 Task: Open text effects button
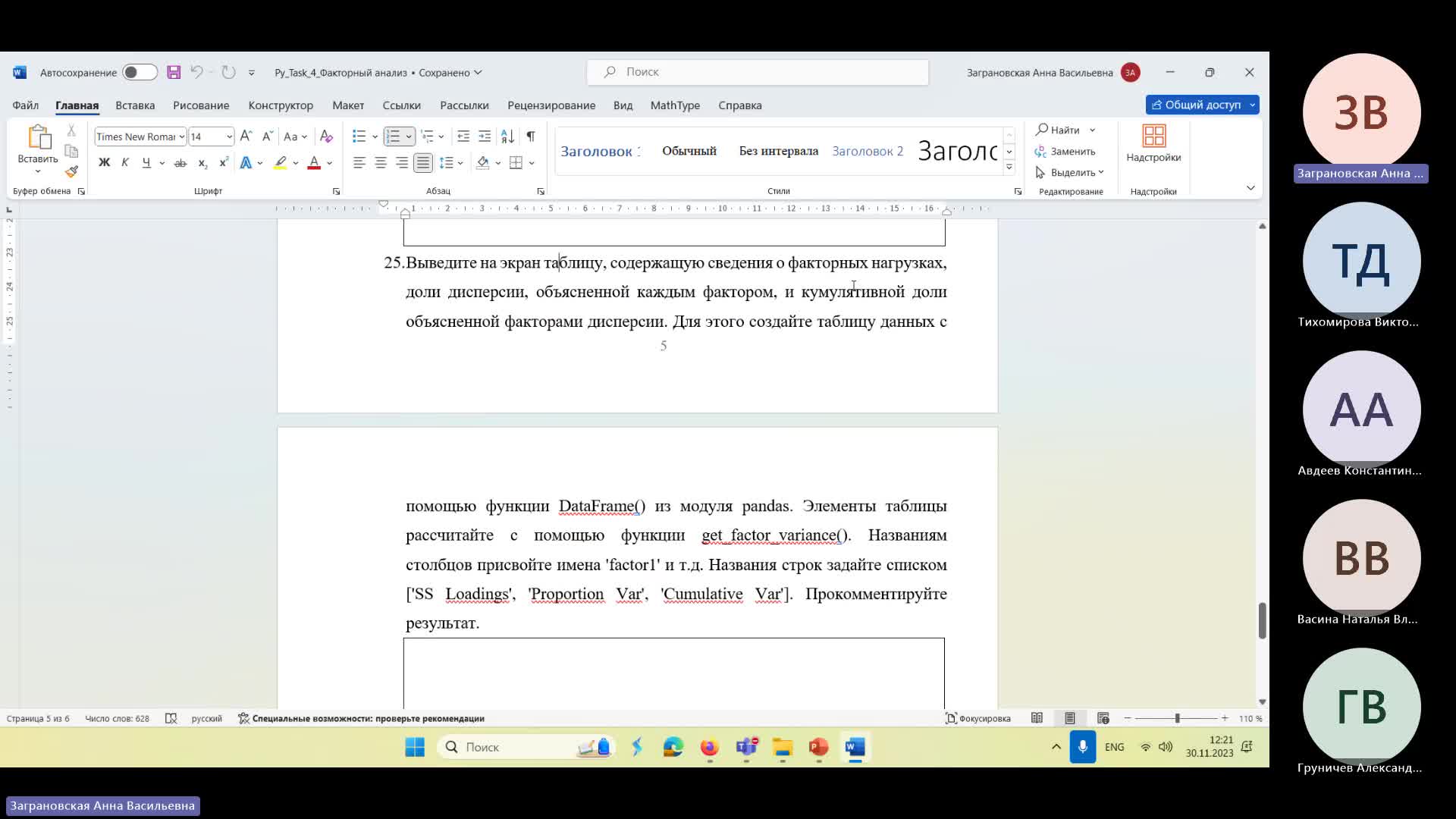coord(246,162)
